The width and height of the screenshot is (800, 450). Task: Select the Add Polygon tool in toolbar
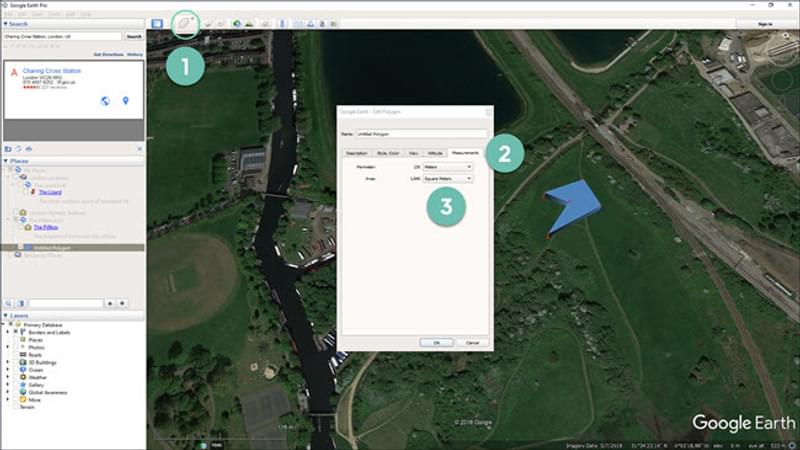[187, 23]
